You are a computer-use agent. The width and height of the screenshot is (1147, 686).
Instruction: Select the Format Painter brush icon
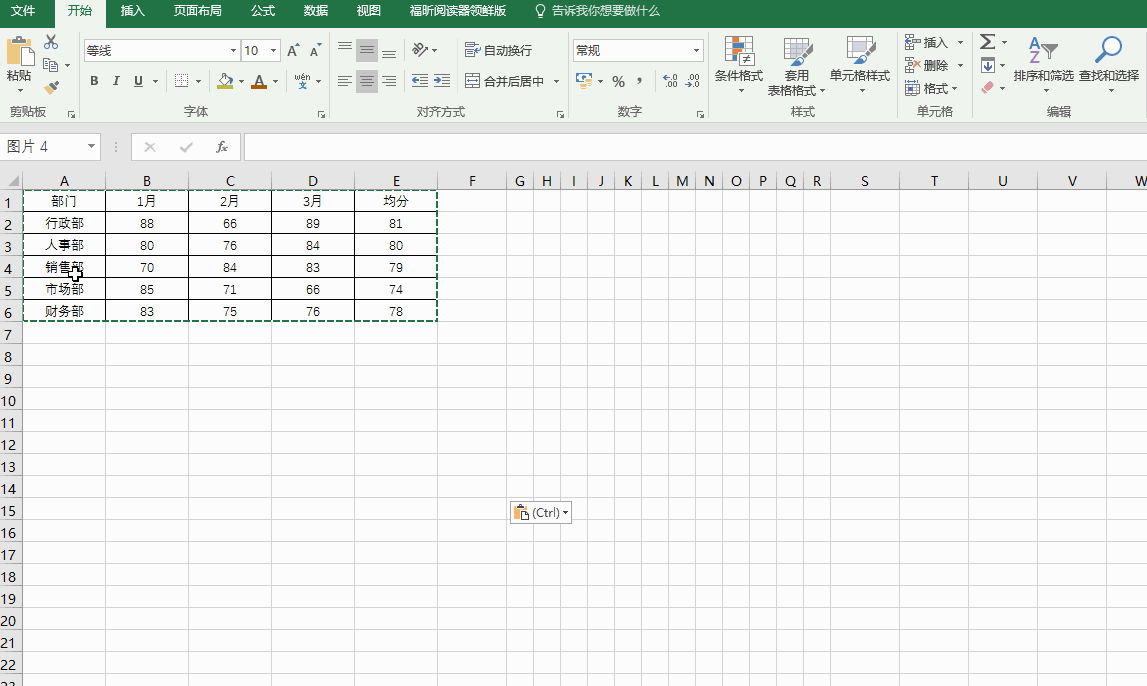51,88
